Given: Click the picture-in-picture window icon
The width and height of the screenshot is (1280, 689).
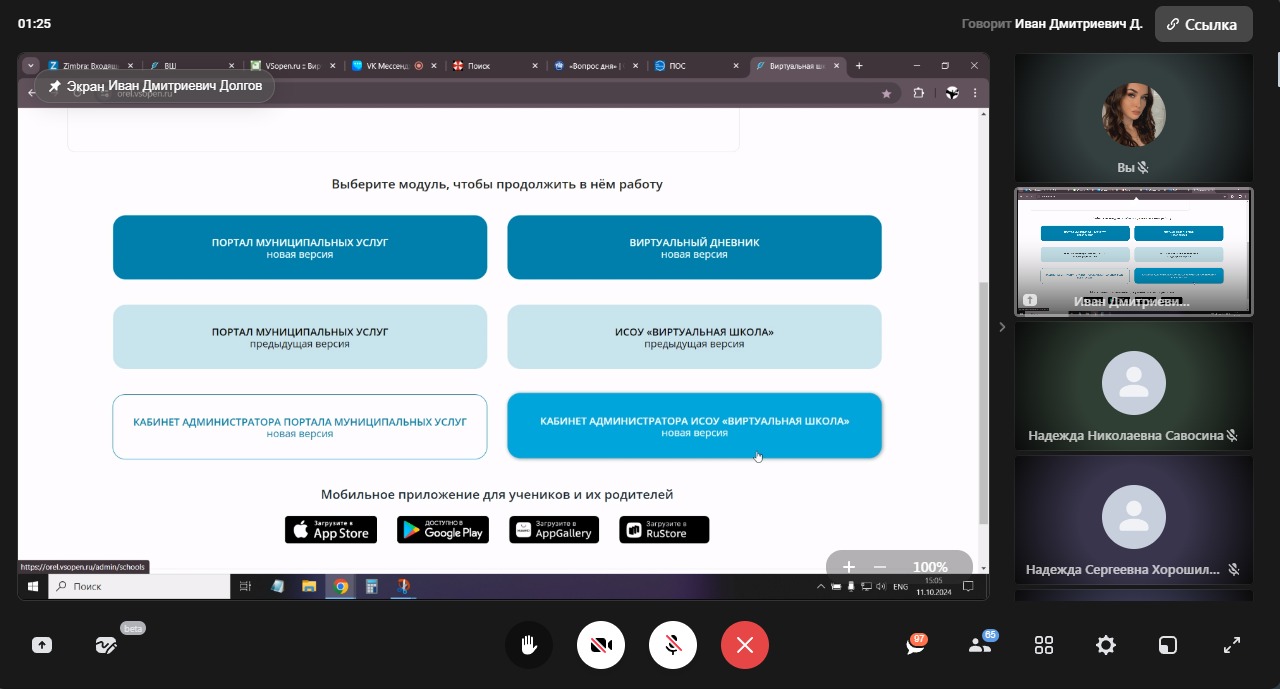Looking at the screenshot, I should (x=1168, y=645).
